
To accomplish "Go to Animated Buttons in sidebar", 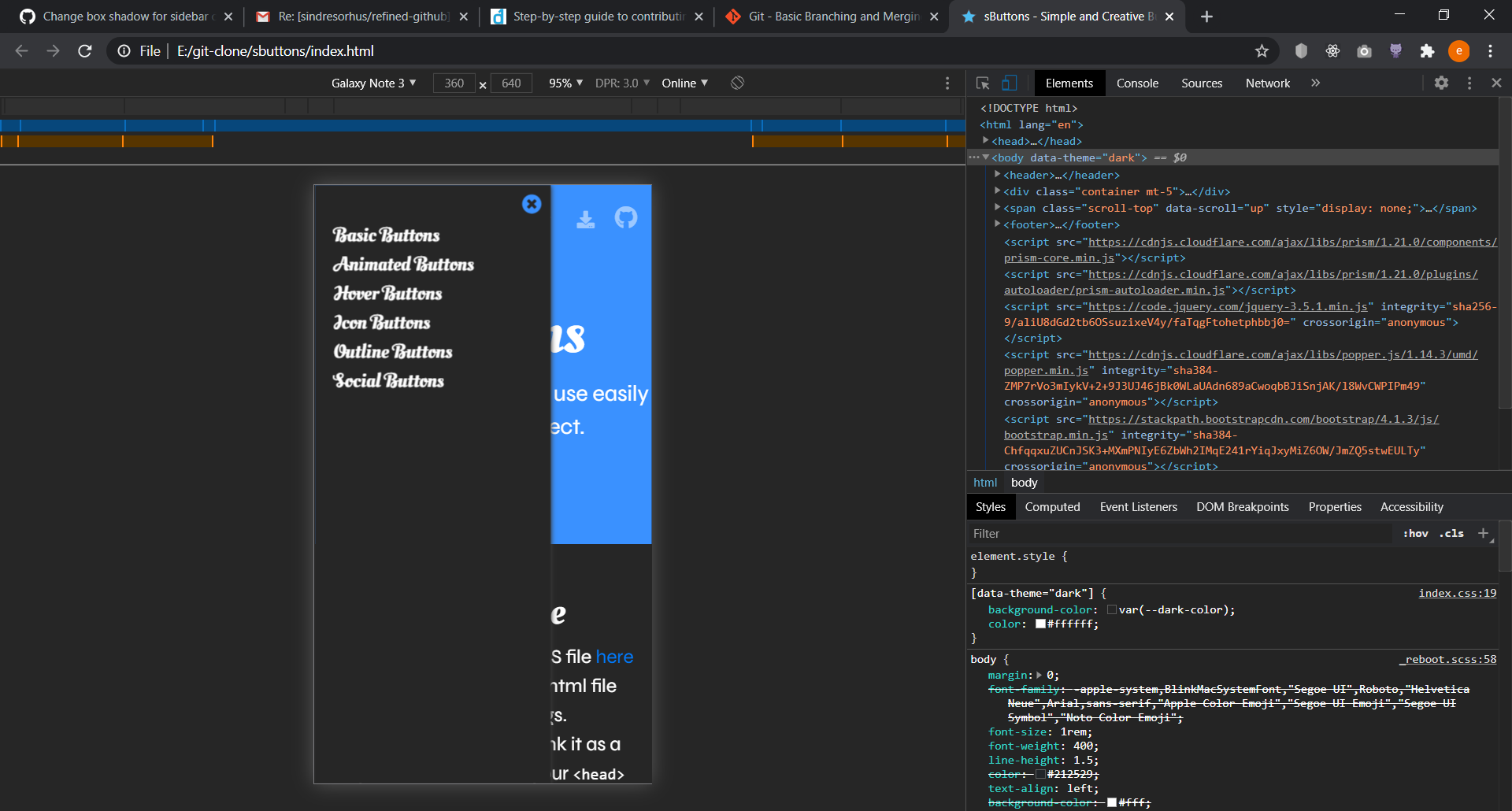I will click(403, 264).
